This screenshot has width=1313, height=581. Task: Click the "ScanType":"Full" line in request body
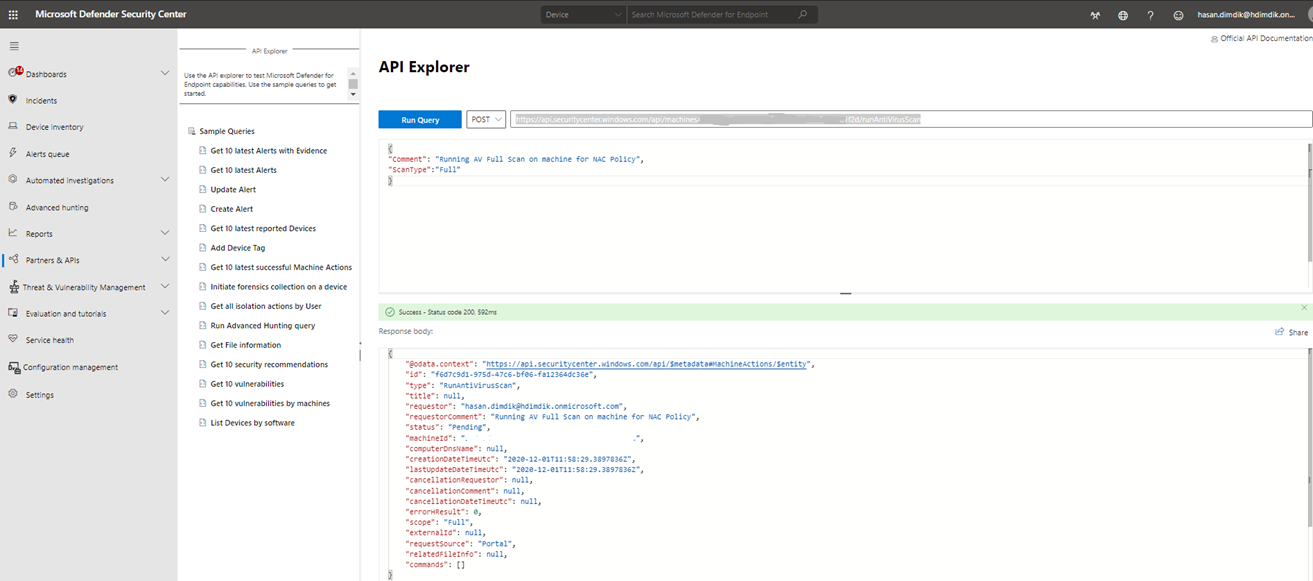tap(424, 170)
